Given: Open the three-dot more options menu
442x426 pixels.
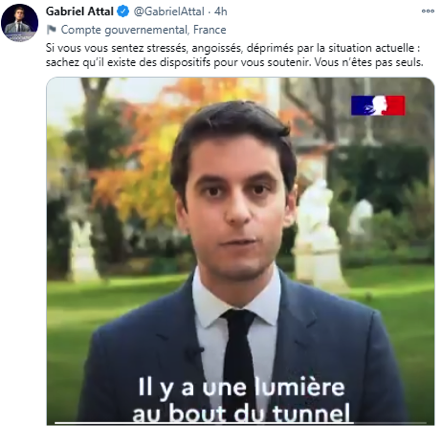Looking at the screenshot, I should tap(428, 11).
